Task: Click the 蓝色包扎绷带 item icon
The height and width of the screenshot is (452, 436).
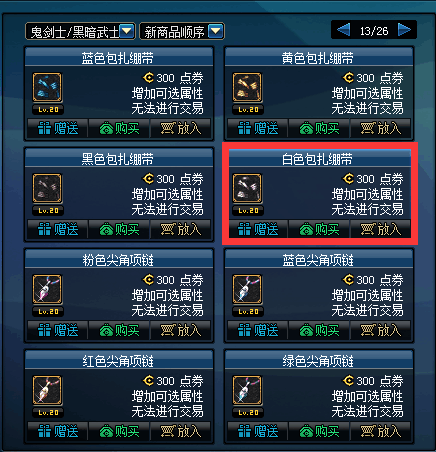Action: (47, 87)
